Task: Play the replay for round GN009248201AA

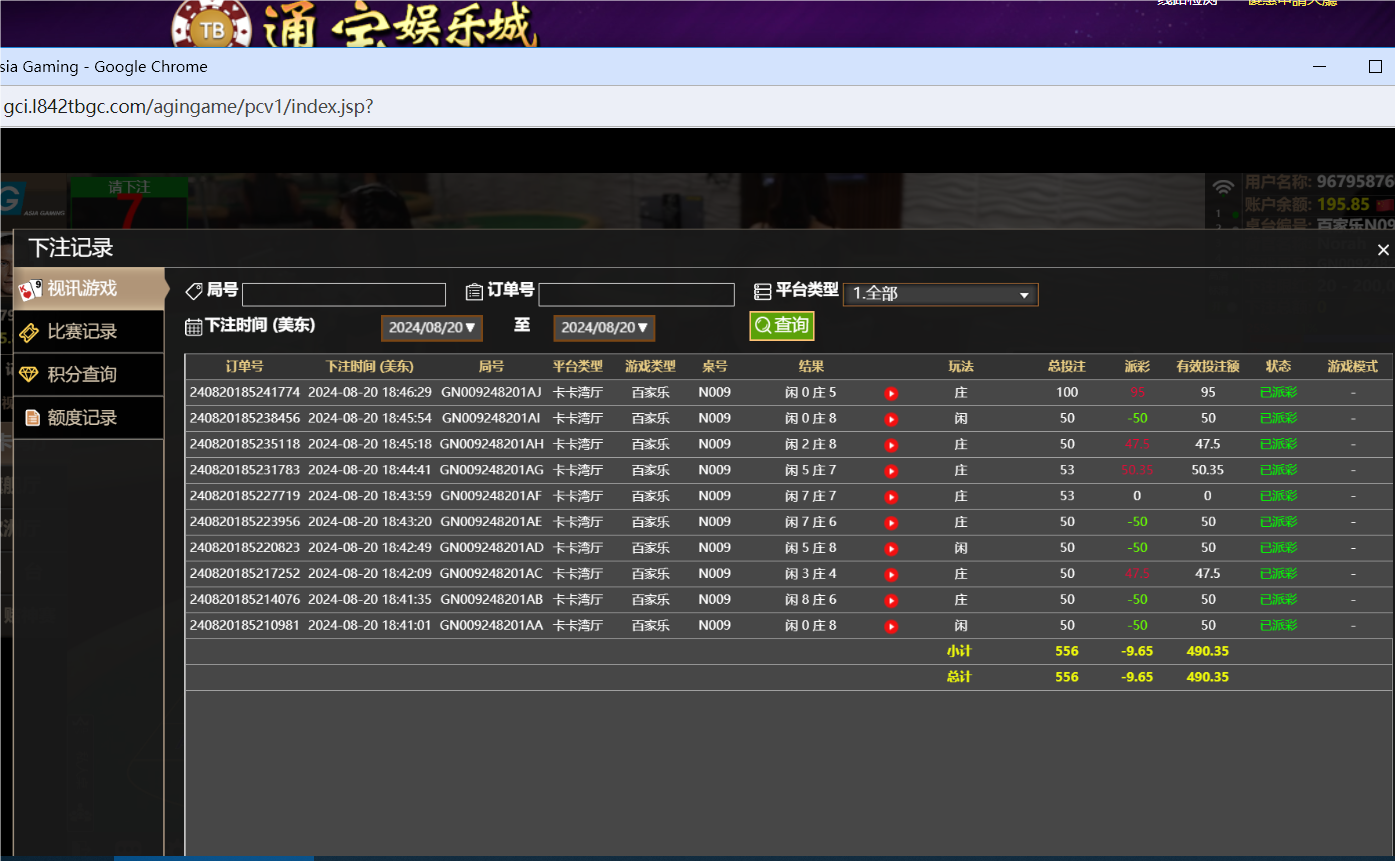Action: tap(890, 625)
